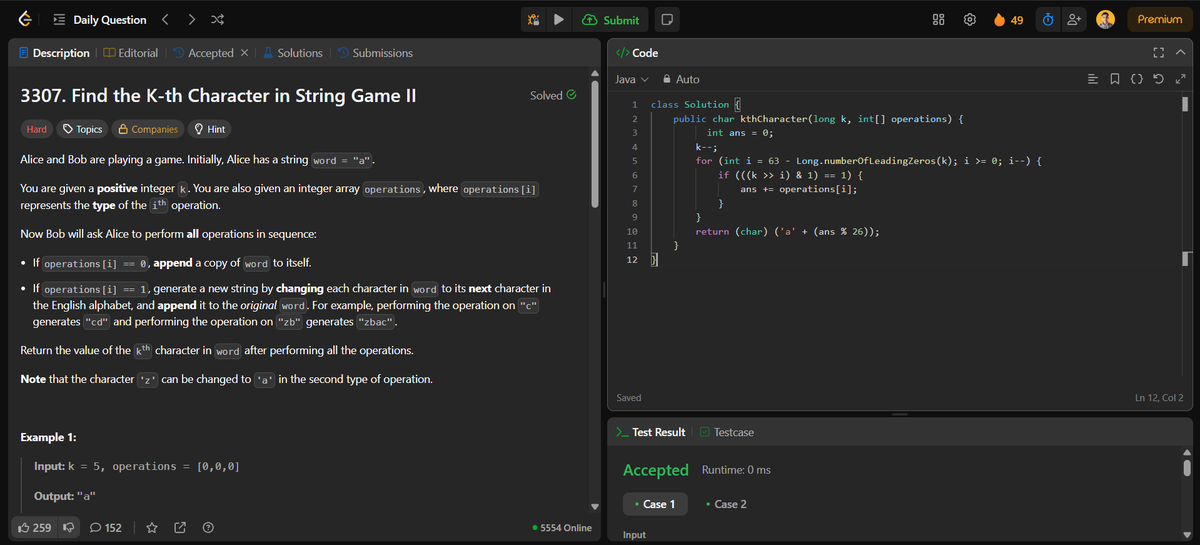The height and width of the screenshot is (545, 1200).
Task: Submit the solution
Action: 610,20
